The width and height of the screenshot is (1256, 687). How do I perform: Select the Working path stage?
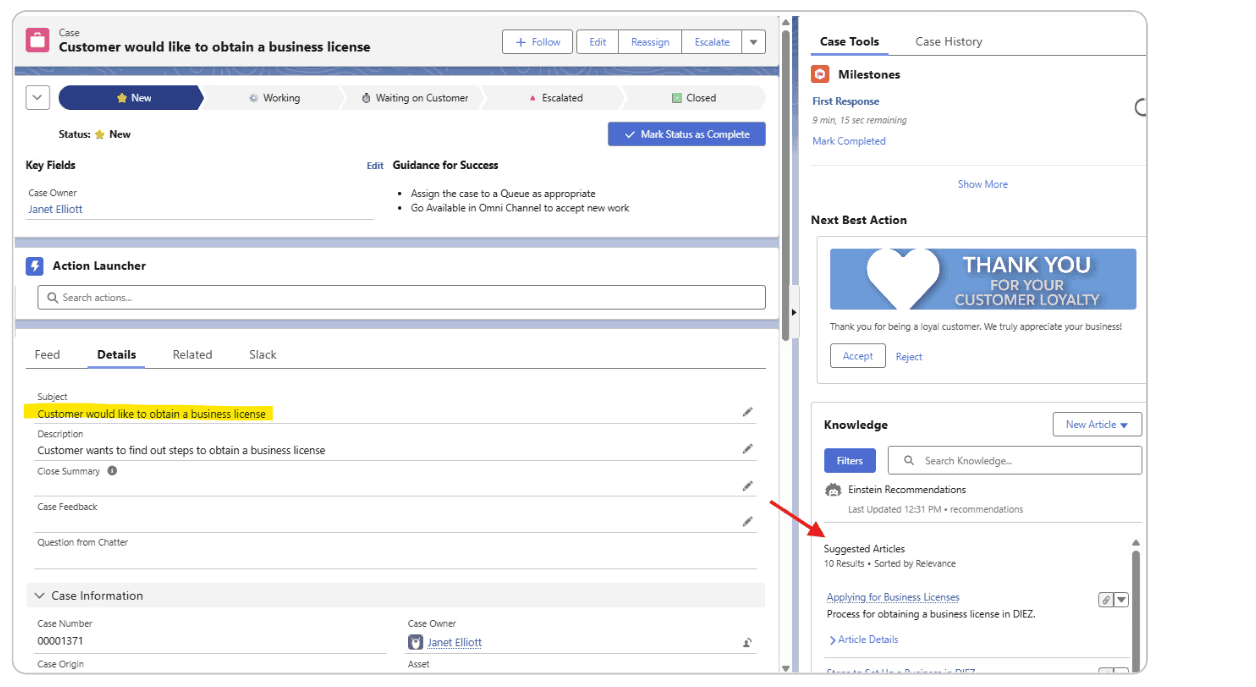pos(273,98)
